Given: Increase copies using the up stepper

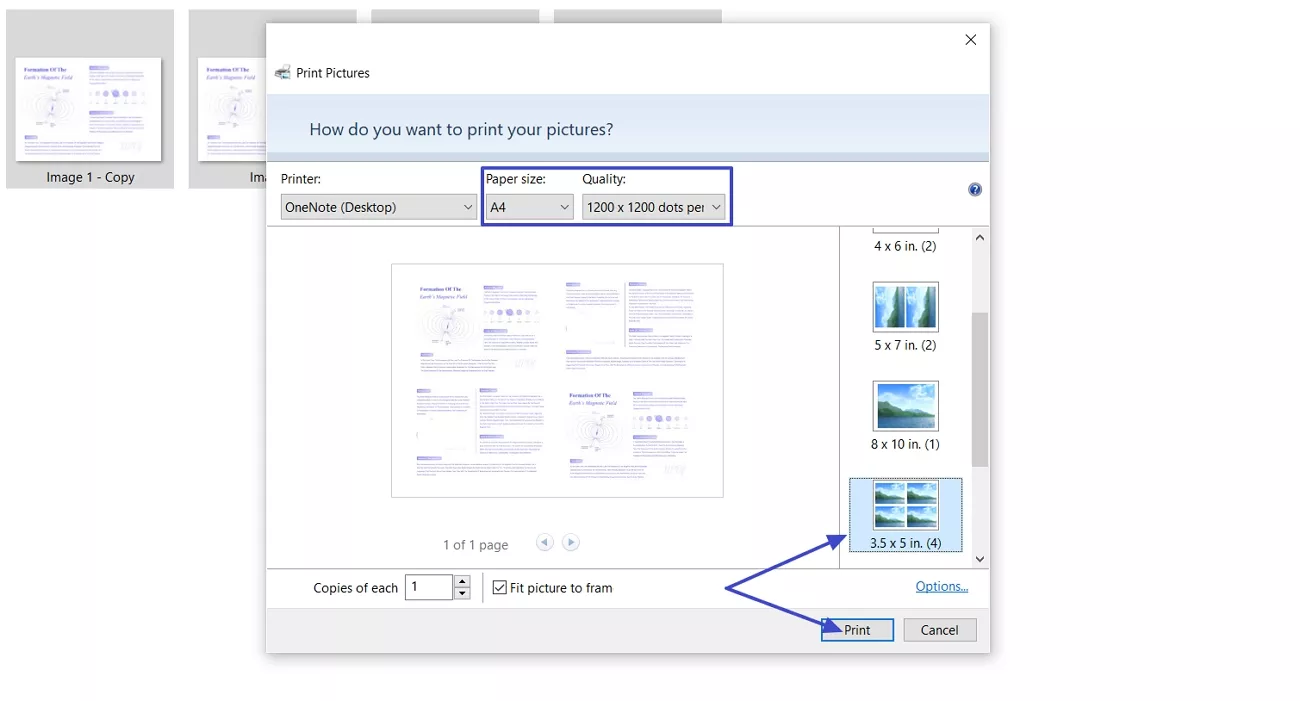Looking at the screenshot, I should tap(461, 582).
